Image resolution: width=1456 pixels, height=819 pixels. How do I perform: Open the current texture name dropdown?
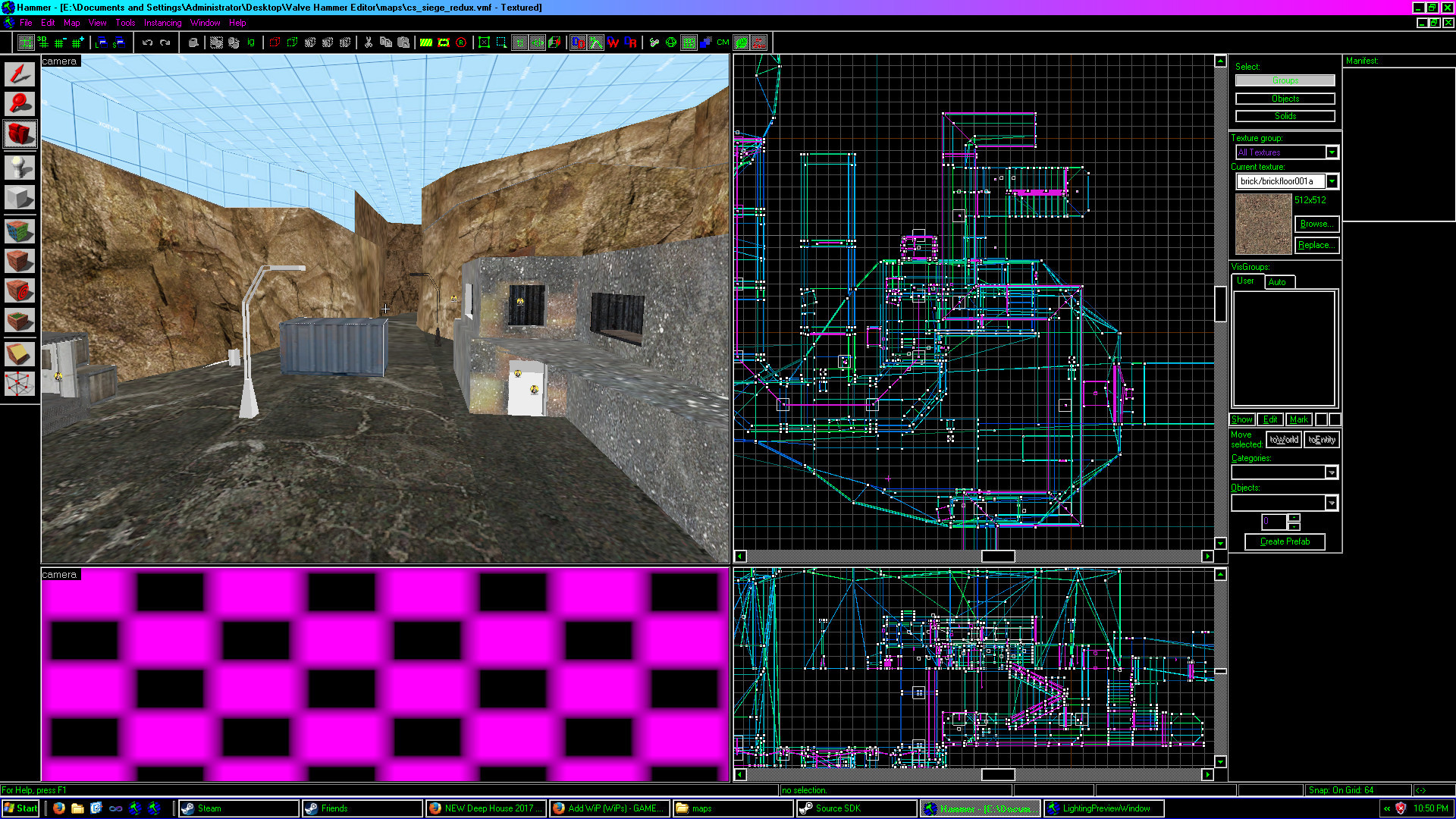tap(1332, 180)
